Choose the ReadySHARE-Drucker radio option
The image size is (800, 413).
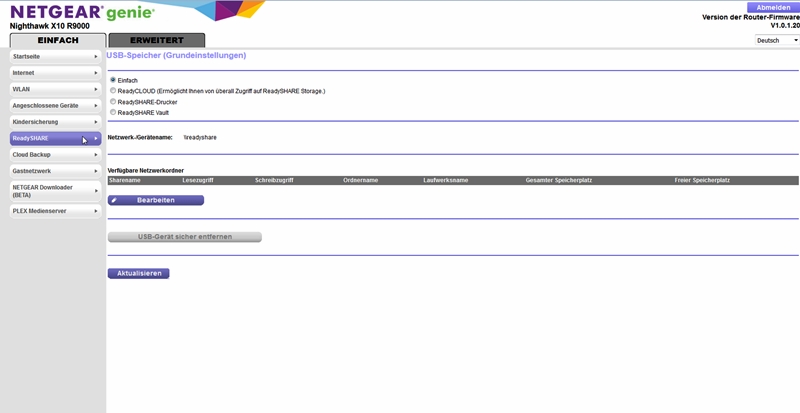click(112, 102)
